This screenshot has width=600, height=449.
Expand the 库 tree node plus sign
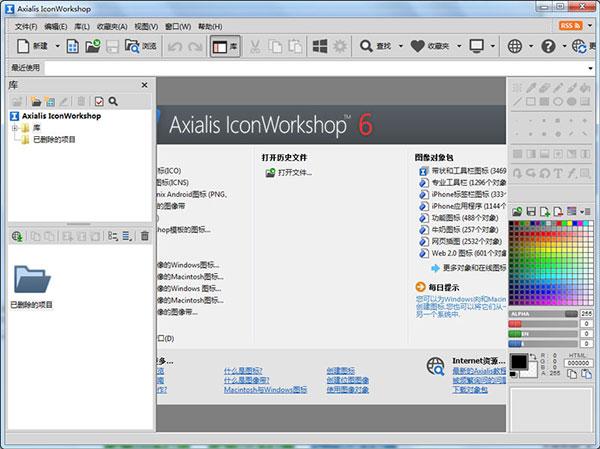[x=15, y=128]
